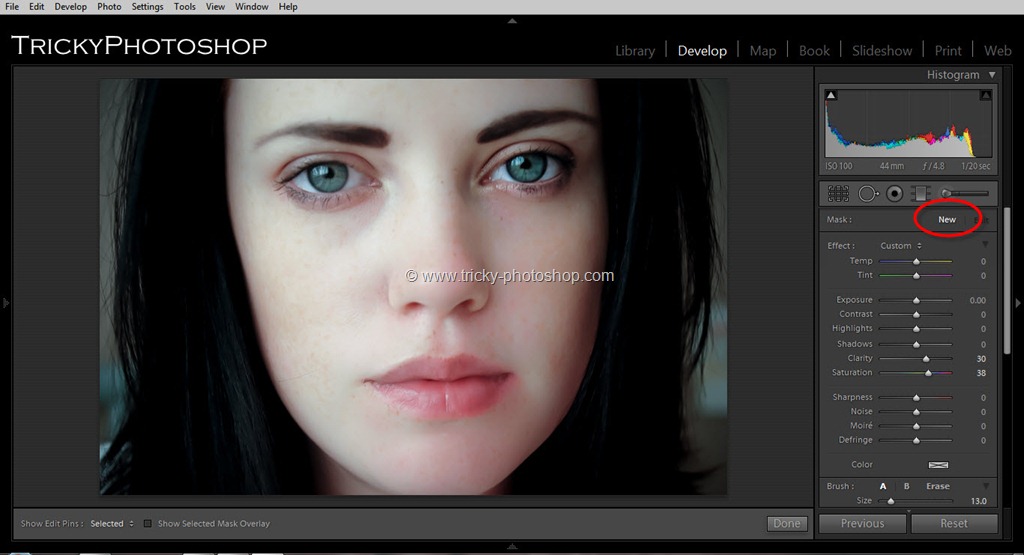The width and height of the screenshot is (1024, 555).
Task: Click the left panel reveal arrow
Action: click(6, 302)
